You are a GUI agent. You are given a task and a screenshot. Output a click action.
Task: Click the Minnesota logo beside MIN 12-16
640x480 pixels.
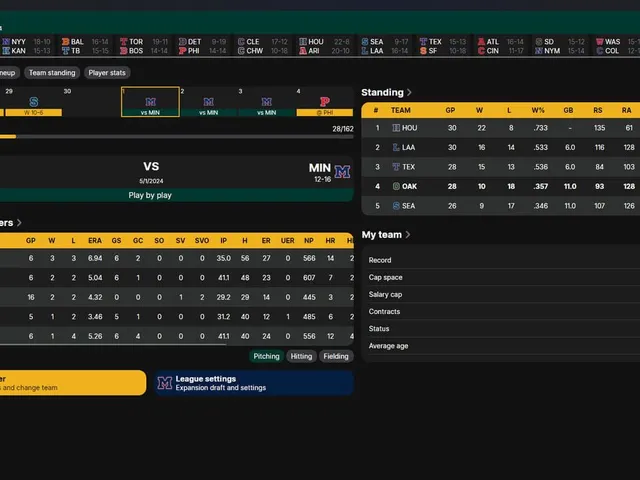(x=342, y=172)
